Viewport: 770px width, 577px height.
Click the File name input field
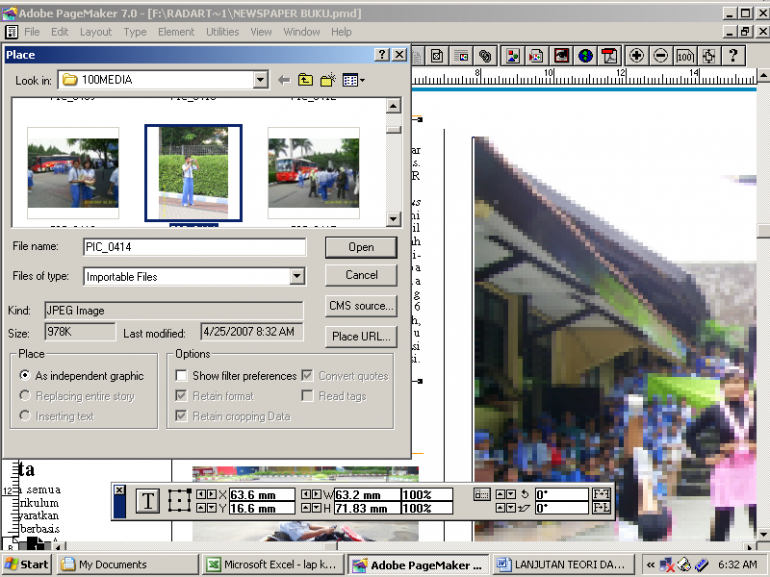click(x=194, y=247)
